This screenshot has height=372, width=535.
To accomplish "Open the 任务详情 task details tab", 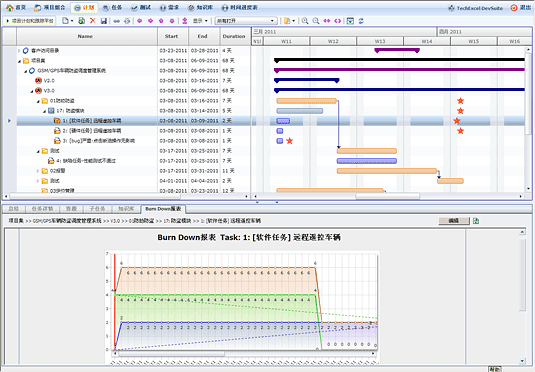I will point(42,209).
